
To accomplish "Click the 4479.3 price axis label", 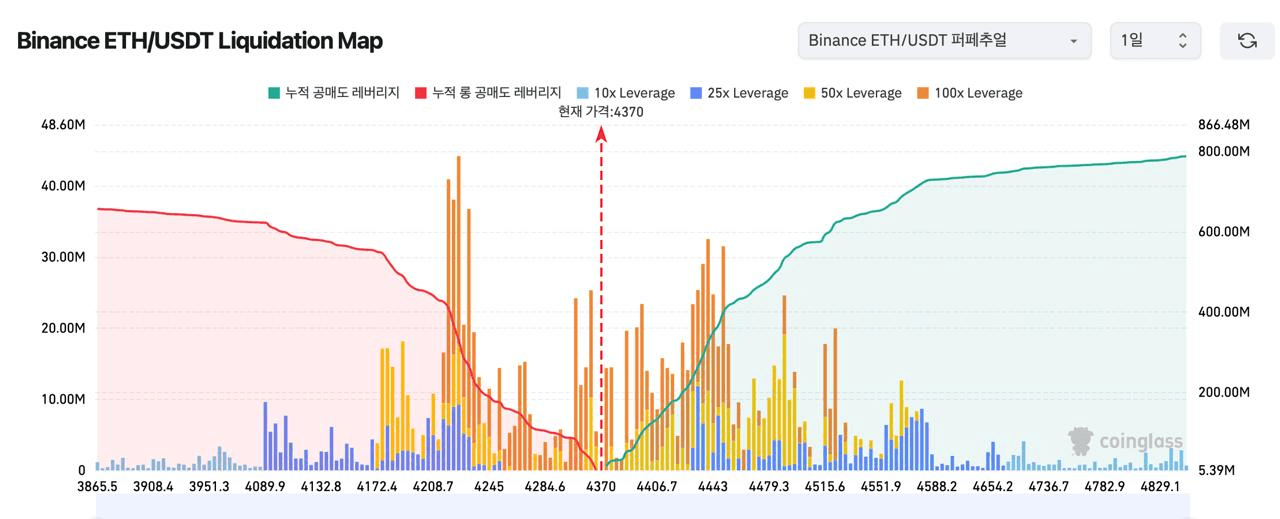I will (x=768, y=487).
